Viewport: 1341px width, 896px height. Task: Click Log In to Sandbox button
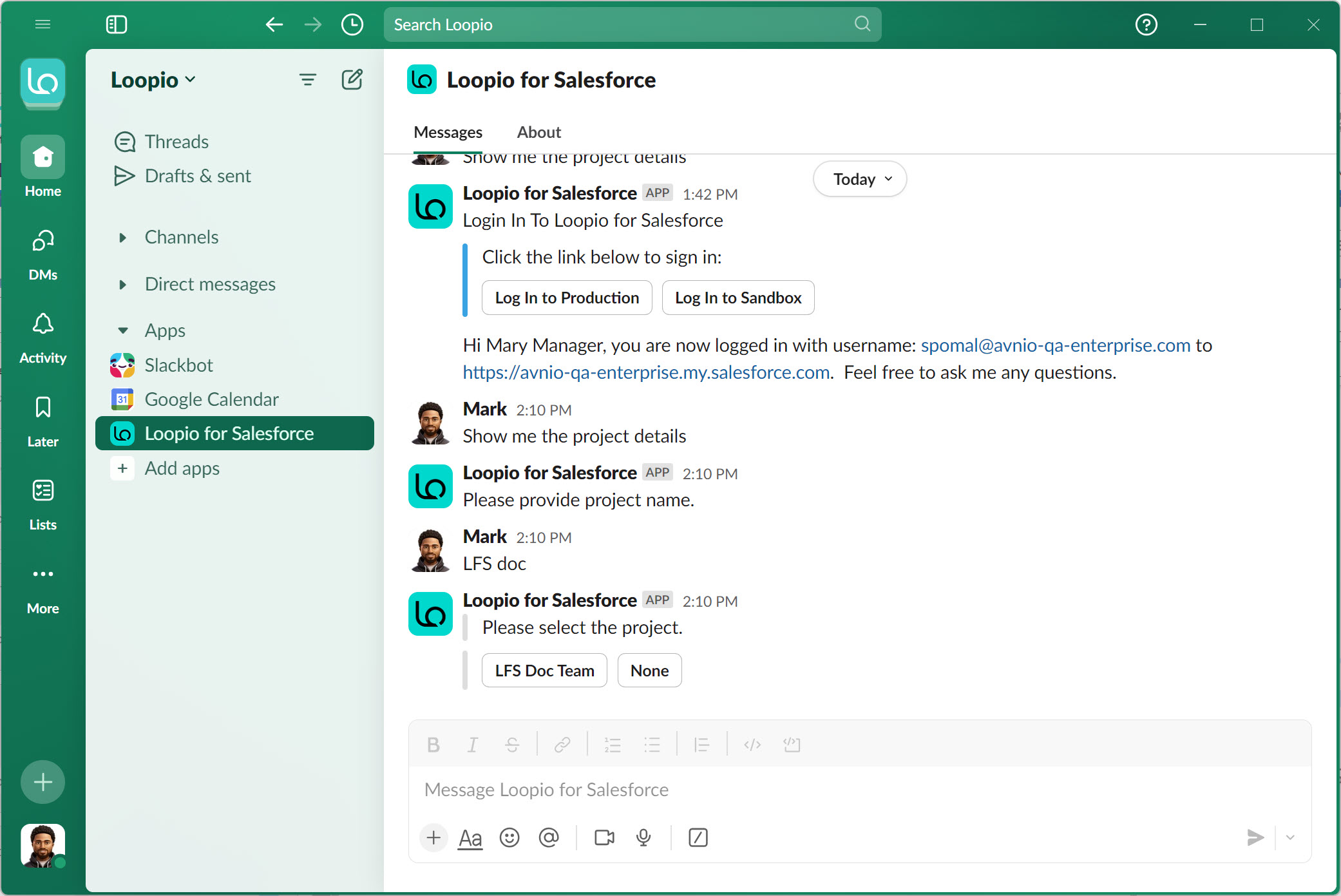(738, 298)
